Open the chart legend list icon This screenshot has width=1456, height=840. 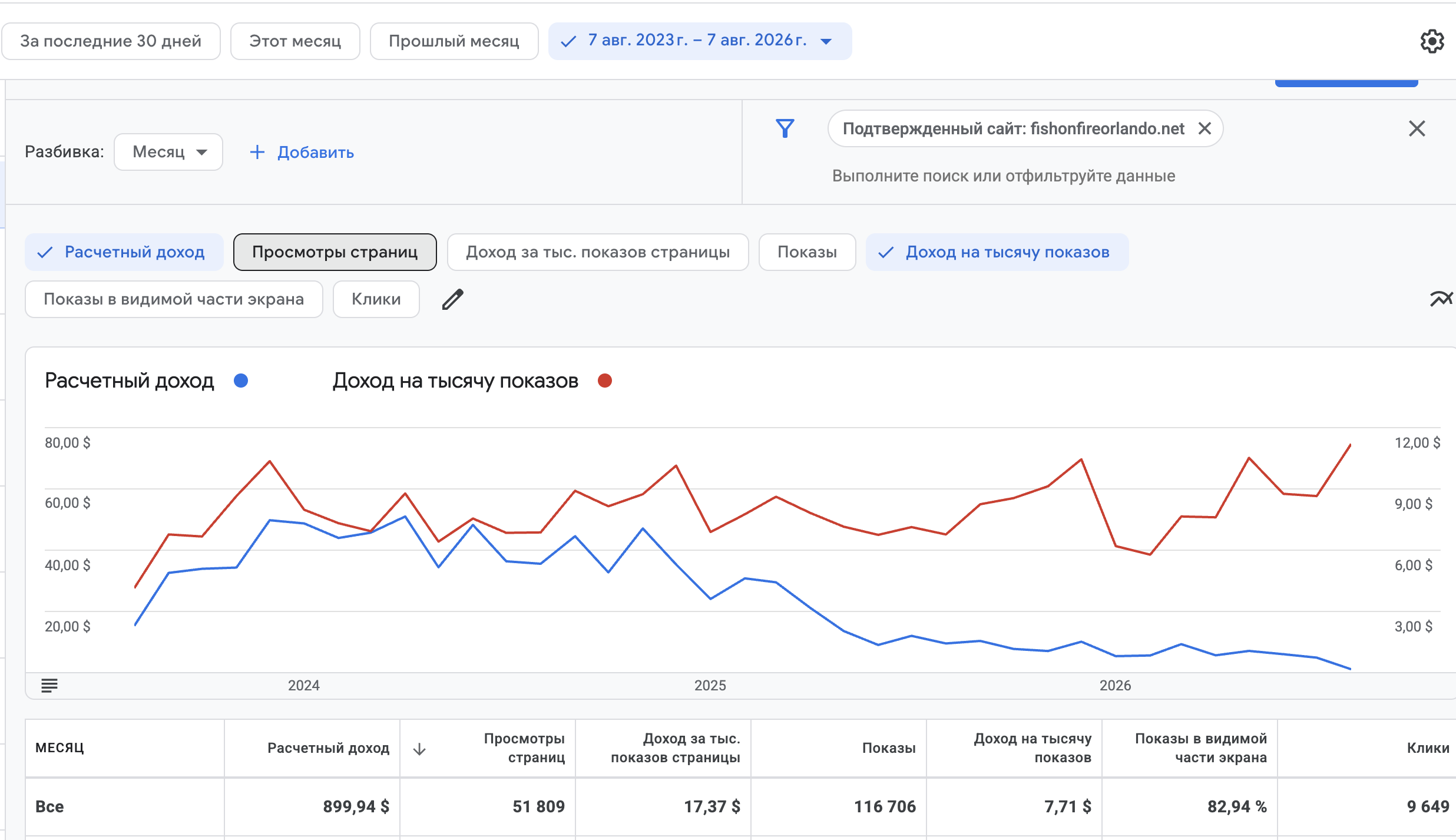(x=49, y=685)
